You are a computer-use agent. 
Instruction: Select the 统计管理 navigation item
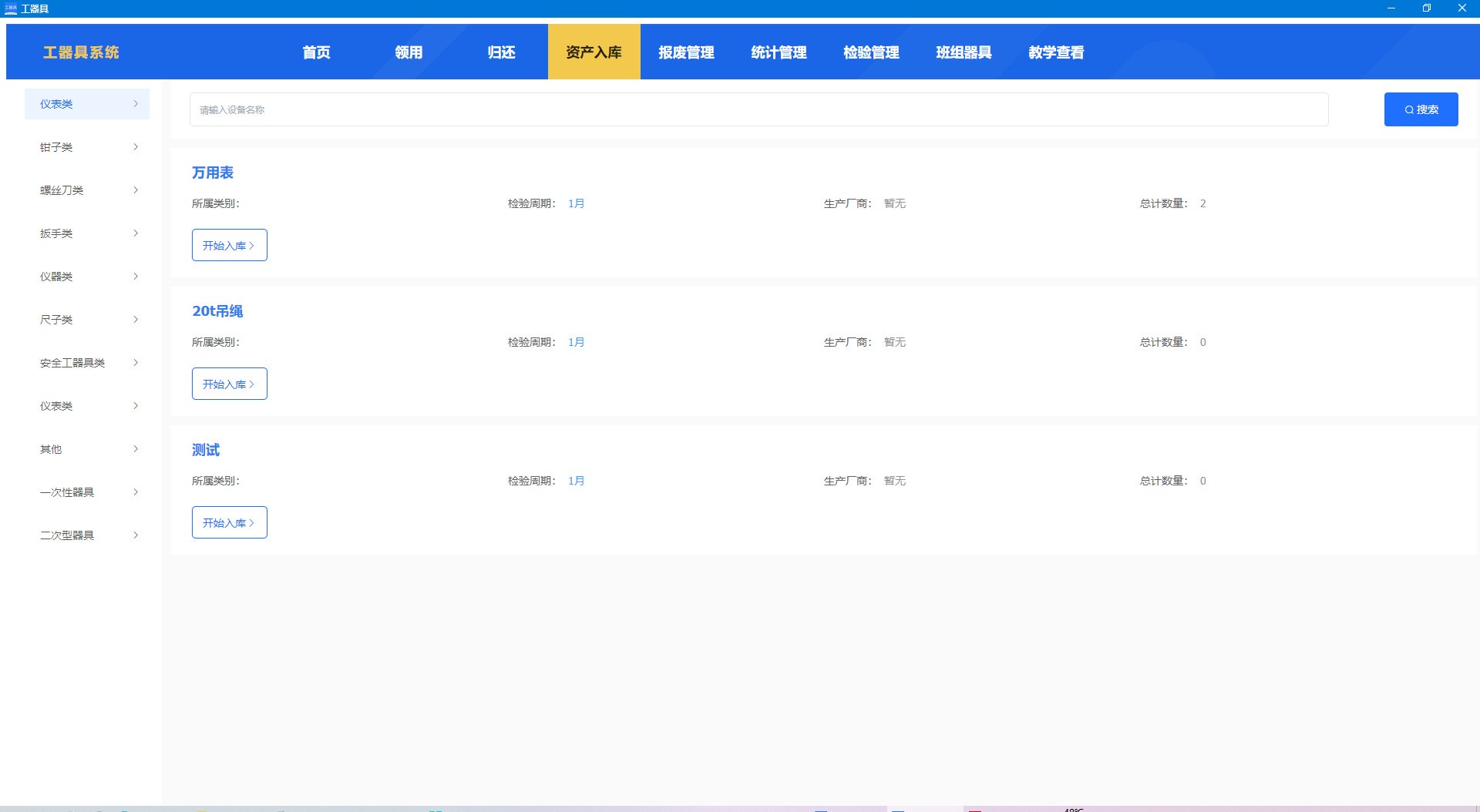click(x=779, y=52)
